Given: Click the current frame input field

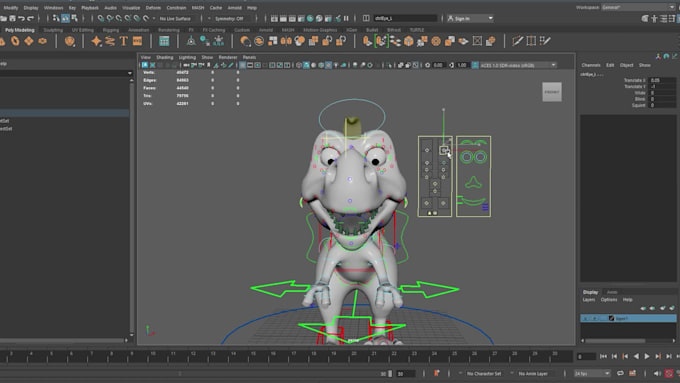Looking at the screenshot, I should coord(586,356).
